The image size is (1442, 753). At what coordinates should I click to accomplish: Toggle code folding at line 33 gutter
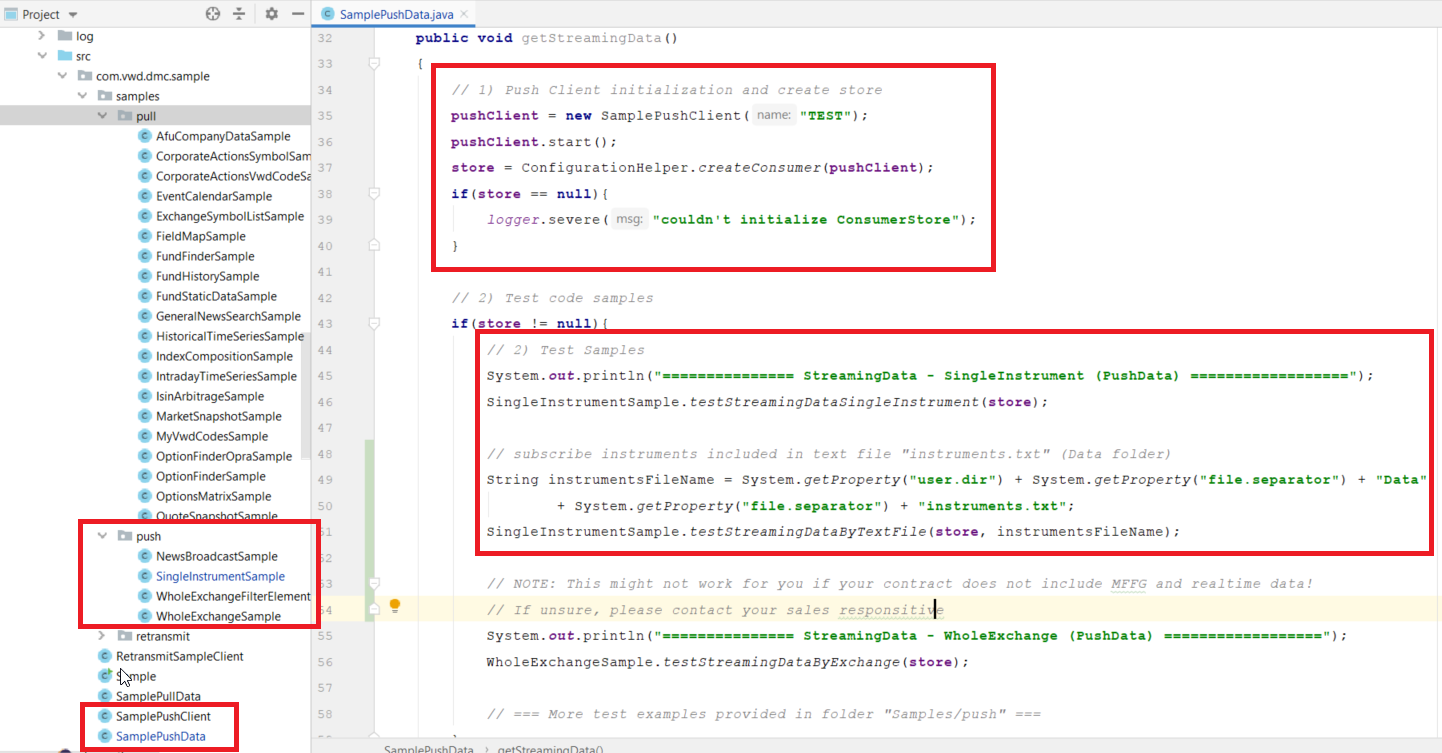coord(374,63)
